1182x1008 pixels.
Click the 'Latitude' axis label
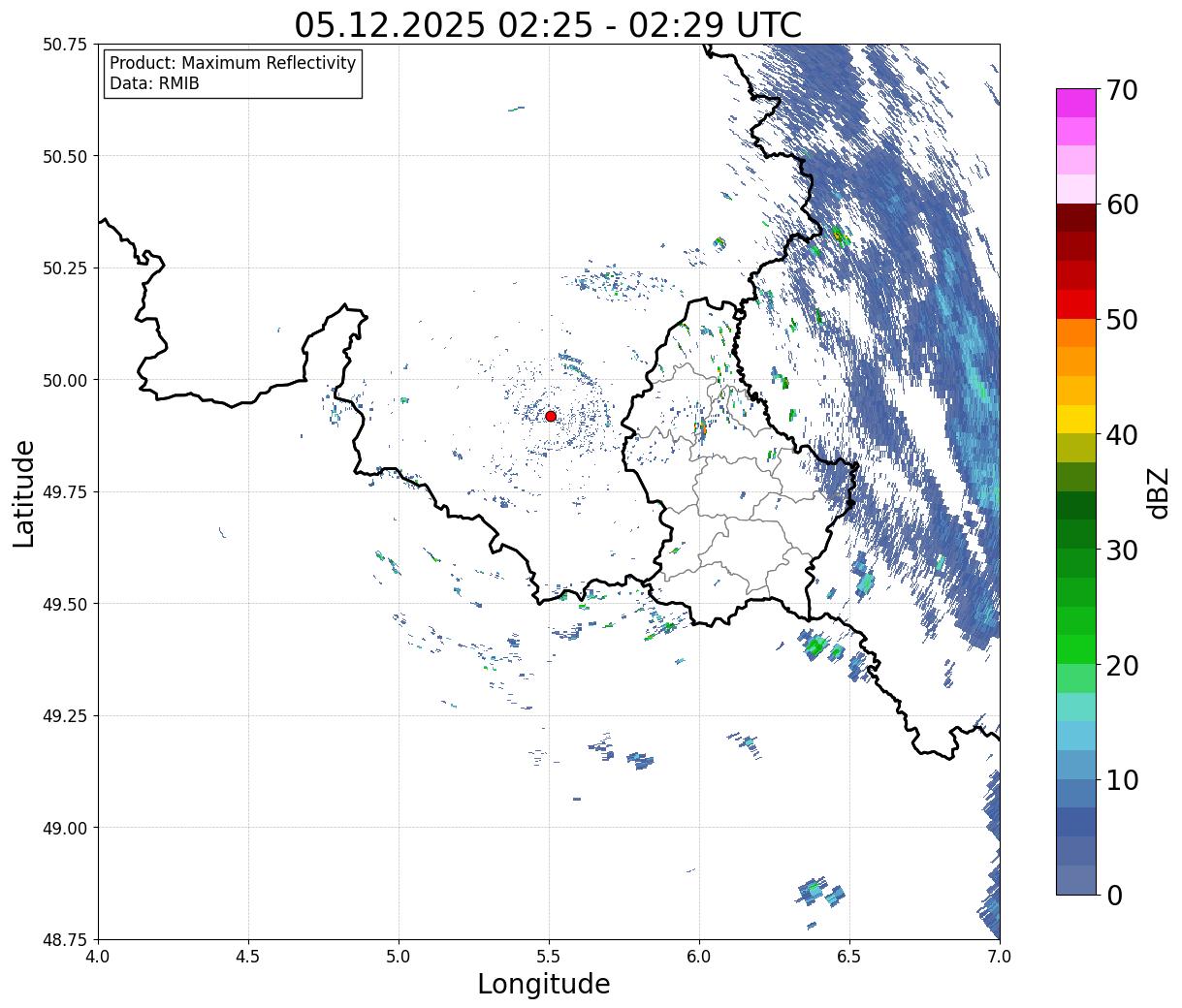[x=24, y=492]
